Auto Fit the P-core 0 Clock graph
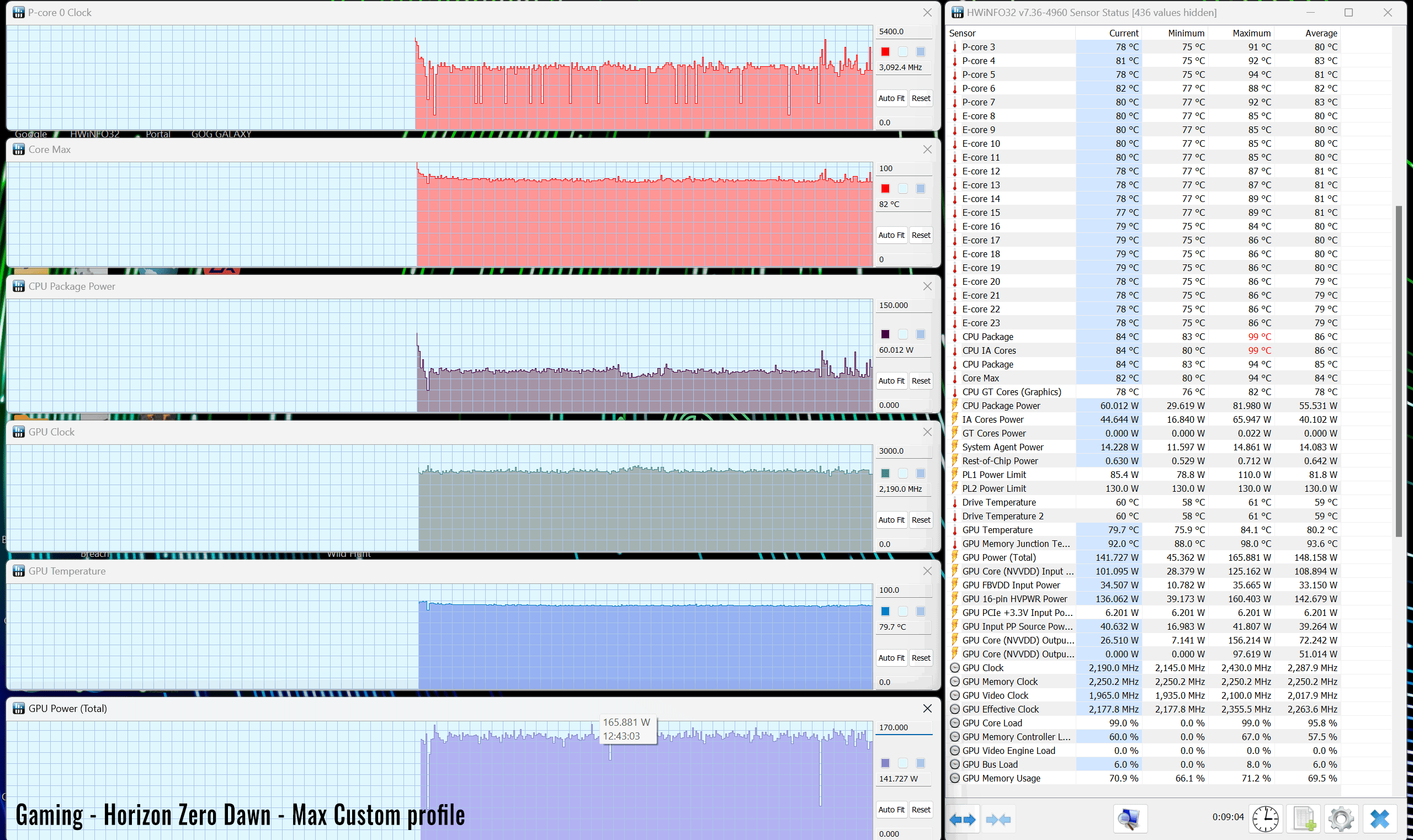The image size is (1413, 840). [x=891, y=98]
